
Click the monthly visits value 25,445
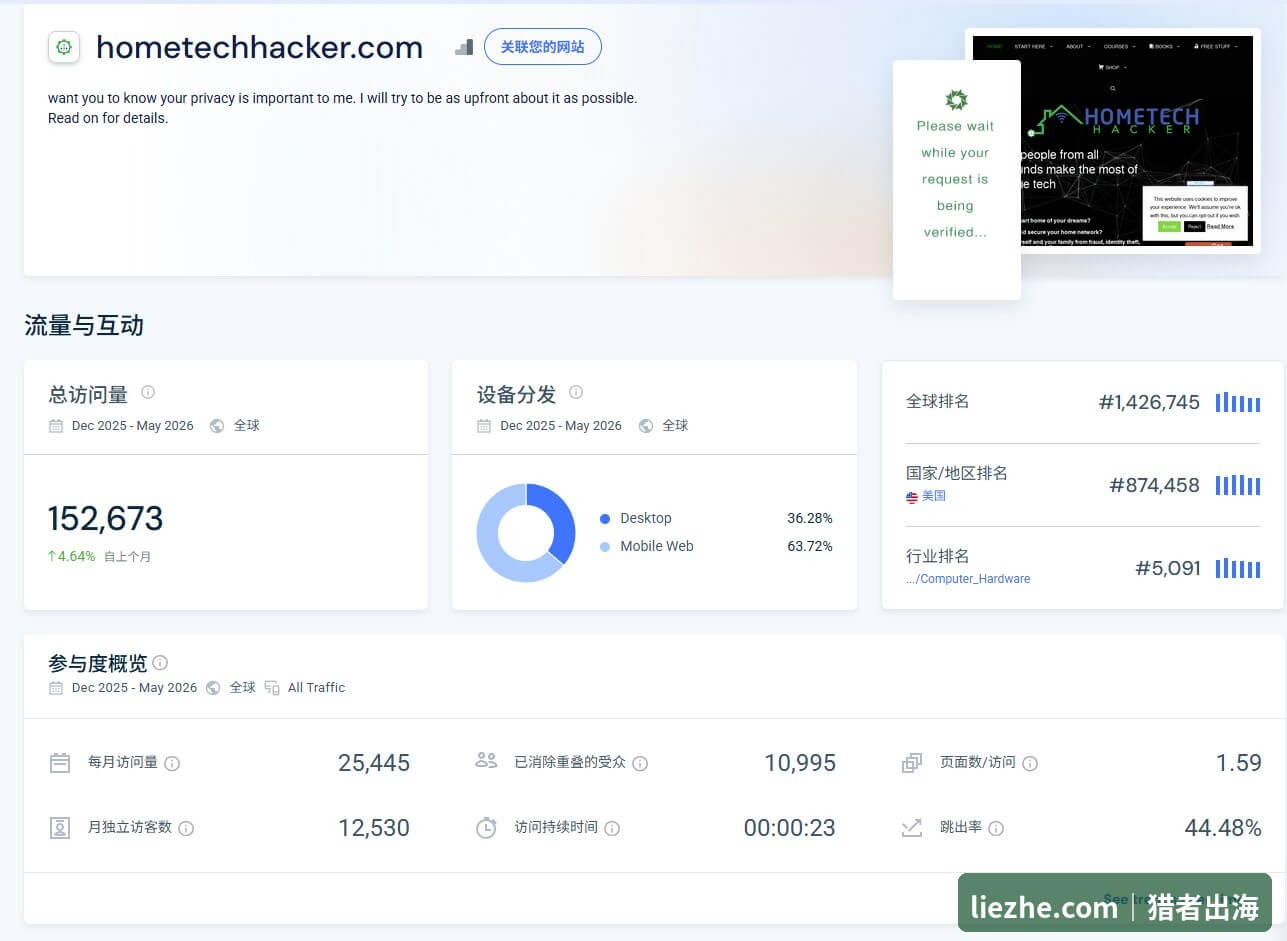(374, 763)
